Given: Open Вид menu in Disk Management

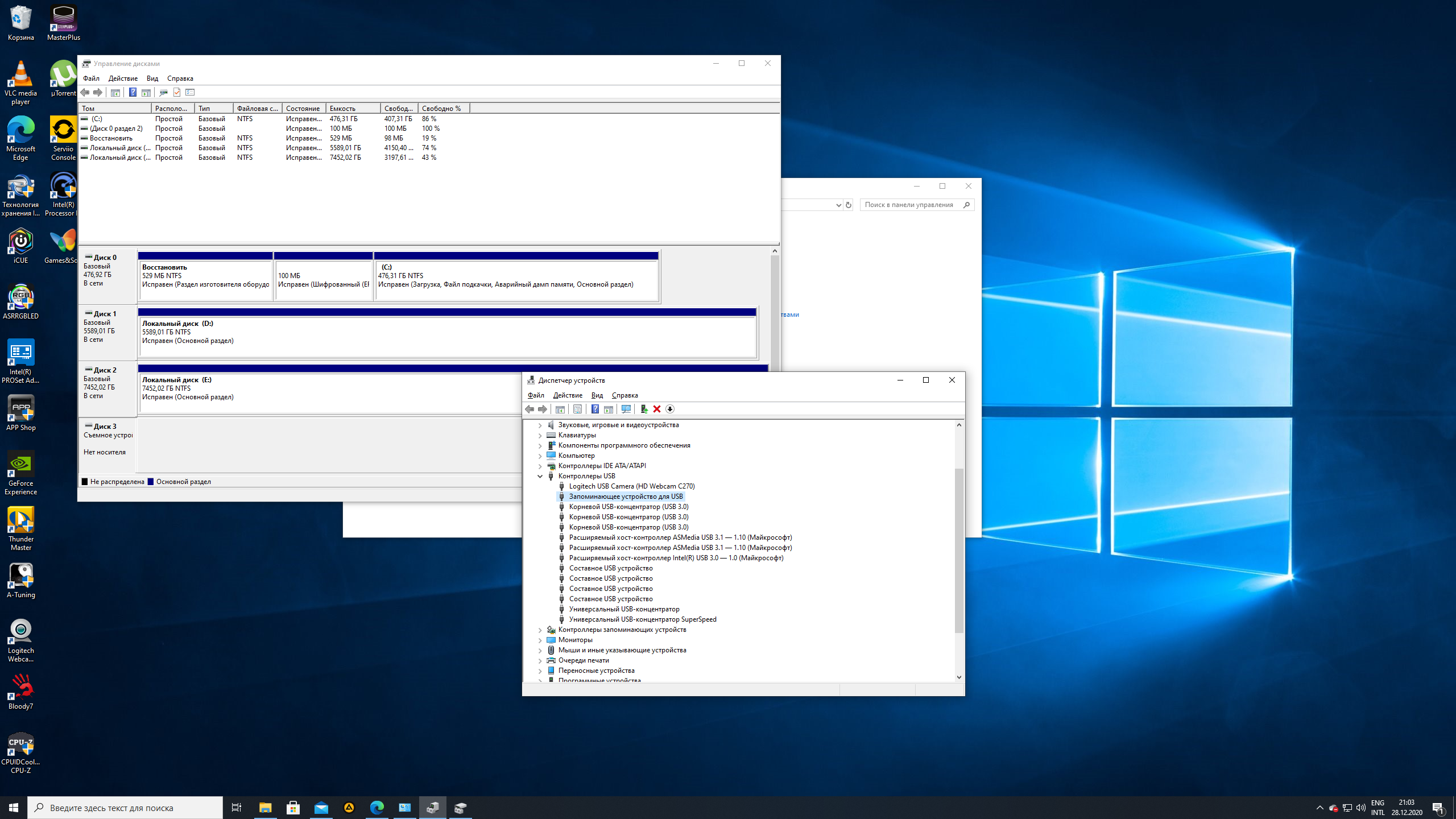Looking at the screenshot, I should coord(152,78).
